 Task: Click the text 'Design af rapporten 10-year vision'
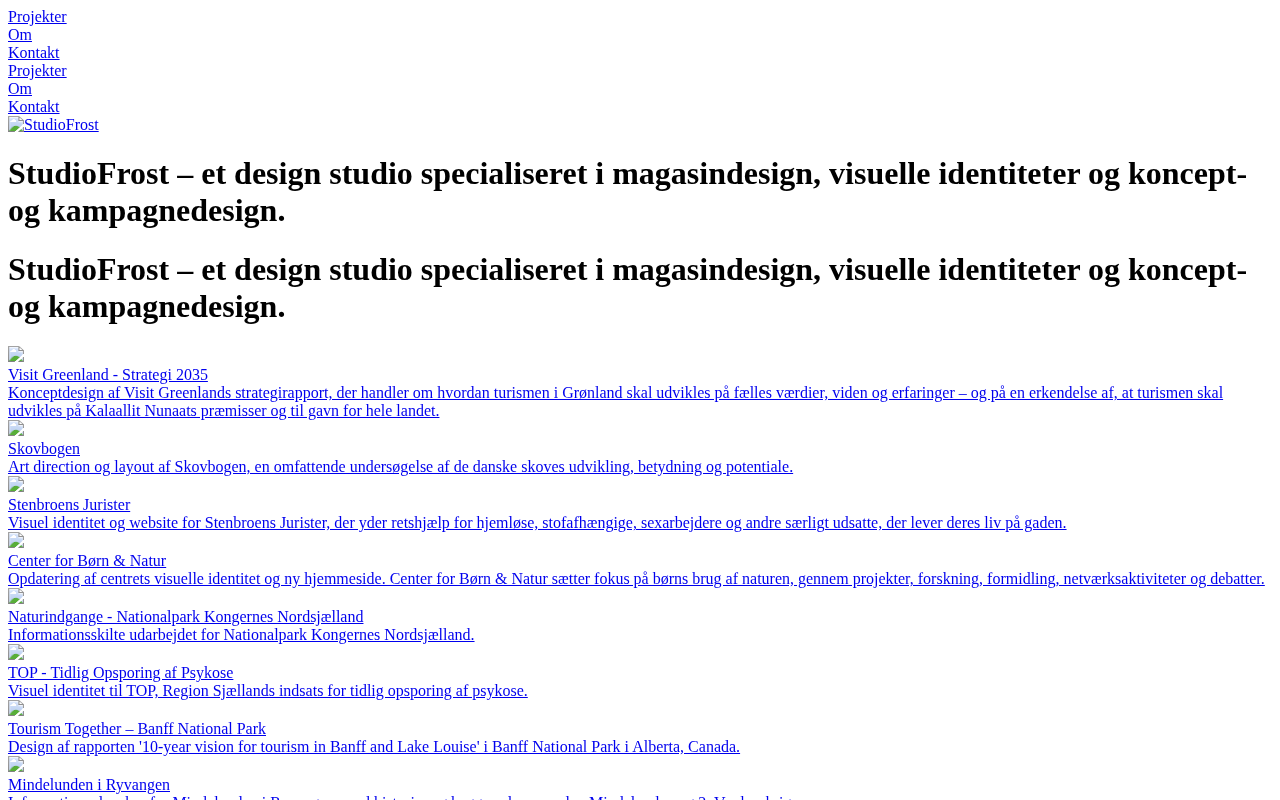point(374,747)
